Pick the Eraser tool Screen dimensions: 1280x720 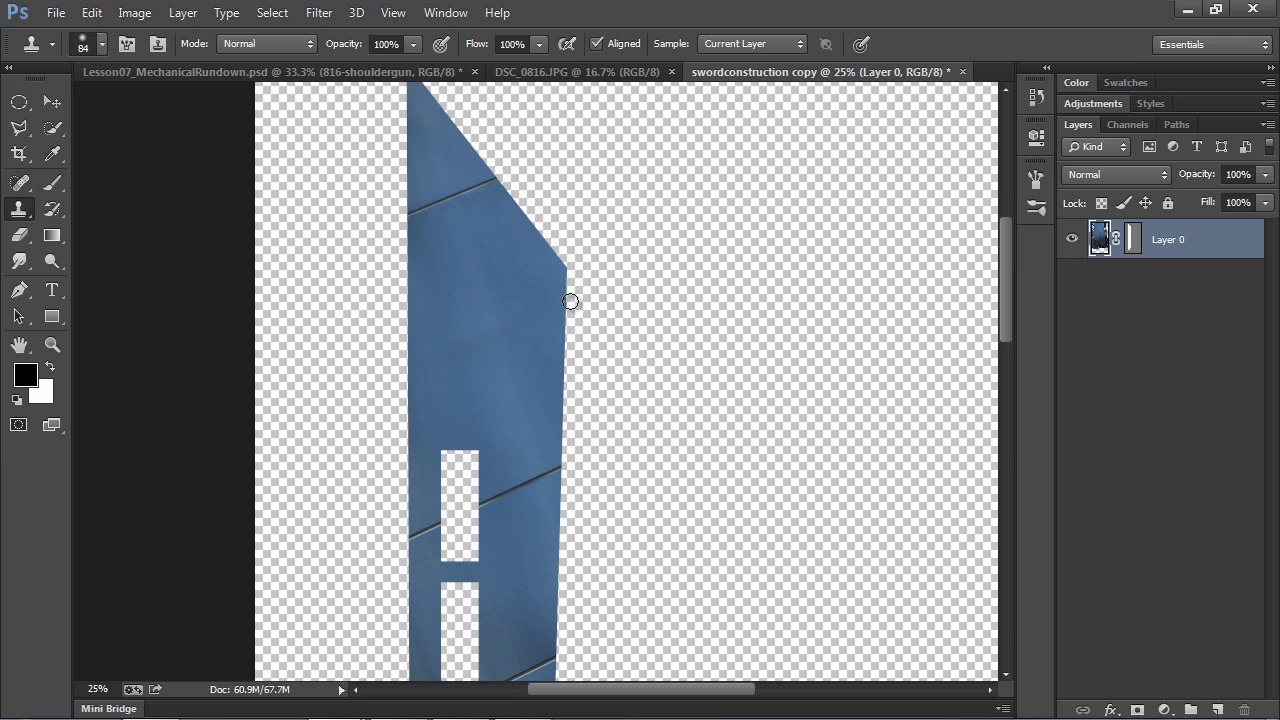pos(19,236)
